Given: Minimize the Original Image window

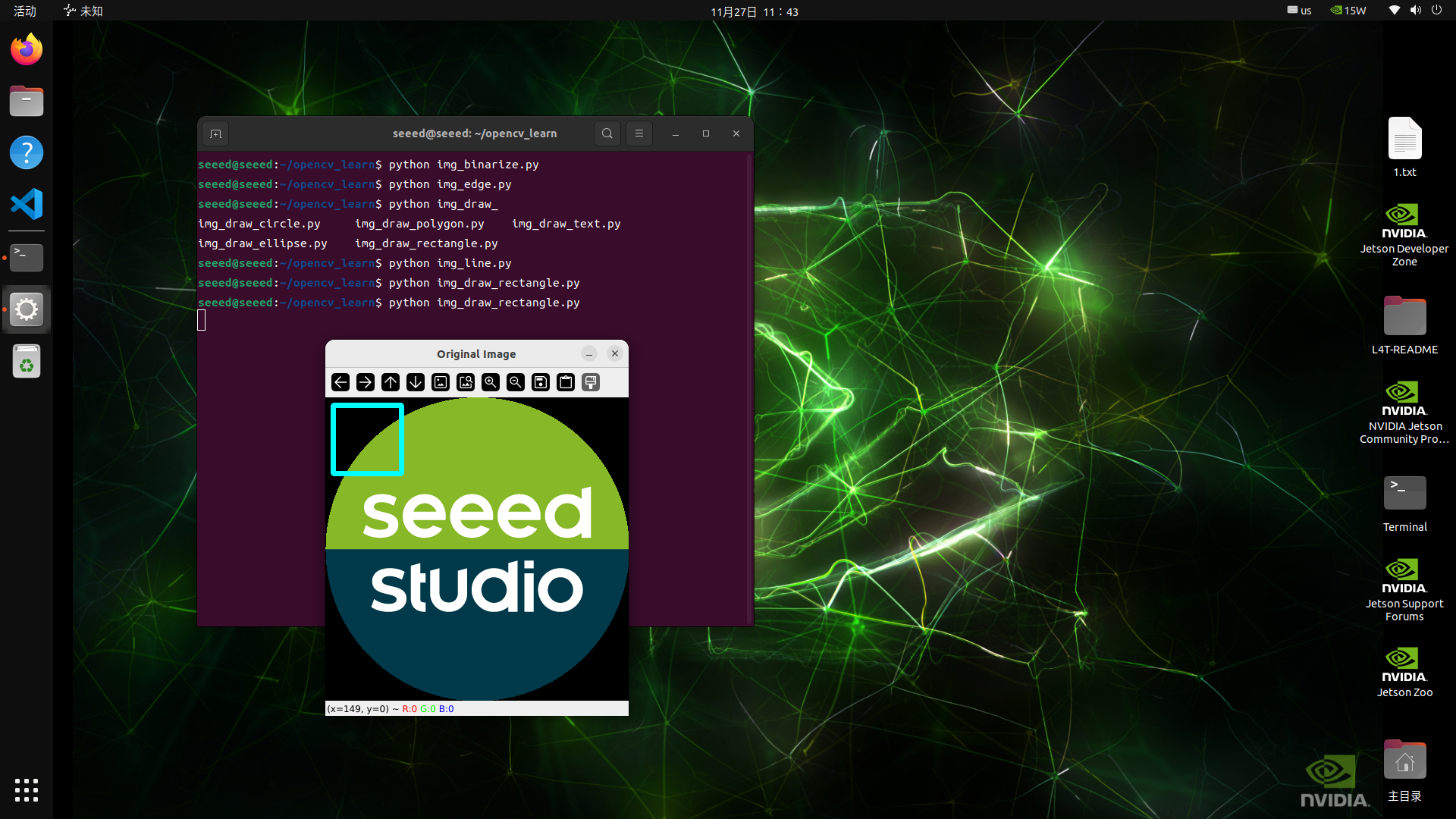Looking at the screenshot, I should 589,354.
